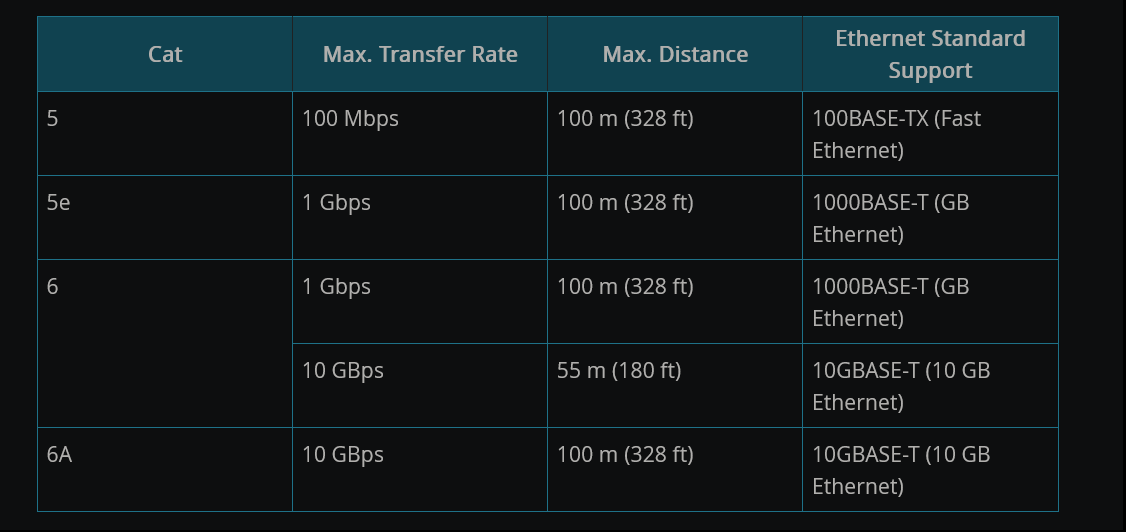Click the Cat column header
Viewport: 1126px width, 532px height.
point(165,54)
